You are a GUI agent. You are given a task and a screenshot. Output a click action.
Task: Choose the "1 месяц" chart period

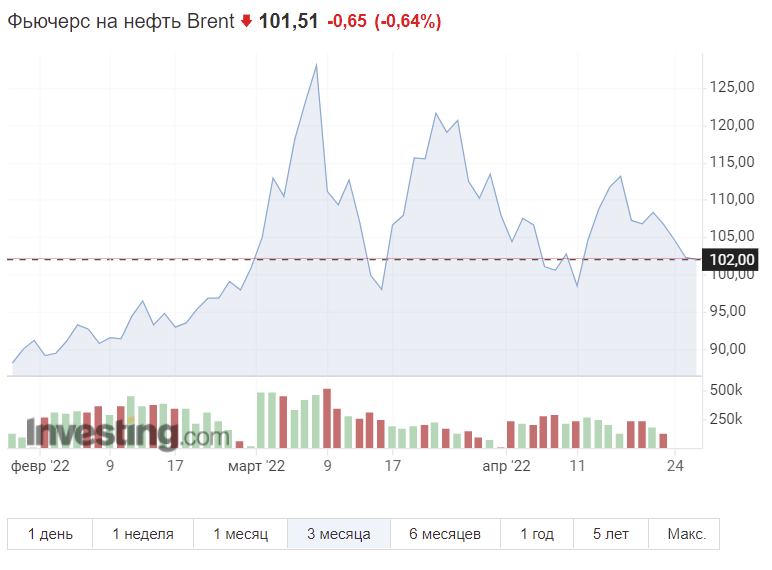coord(240,534)
